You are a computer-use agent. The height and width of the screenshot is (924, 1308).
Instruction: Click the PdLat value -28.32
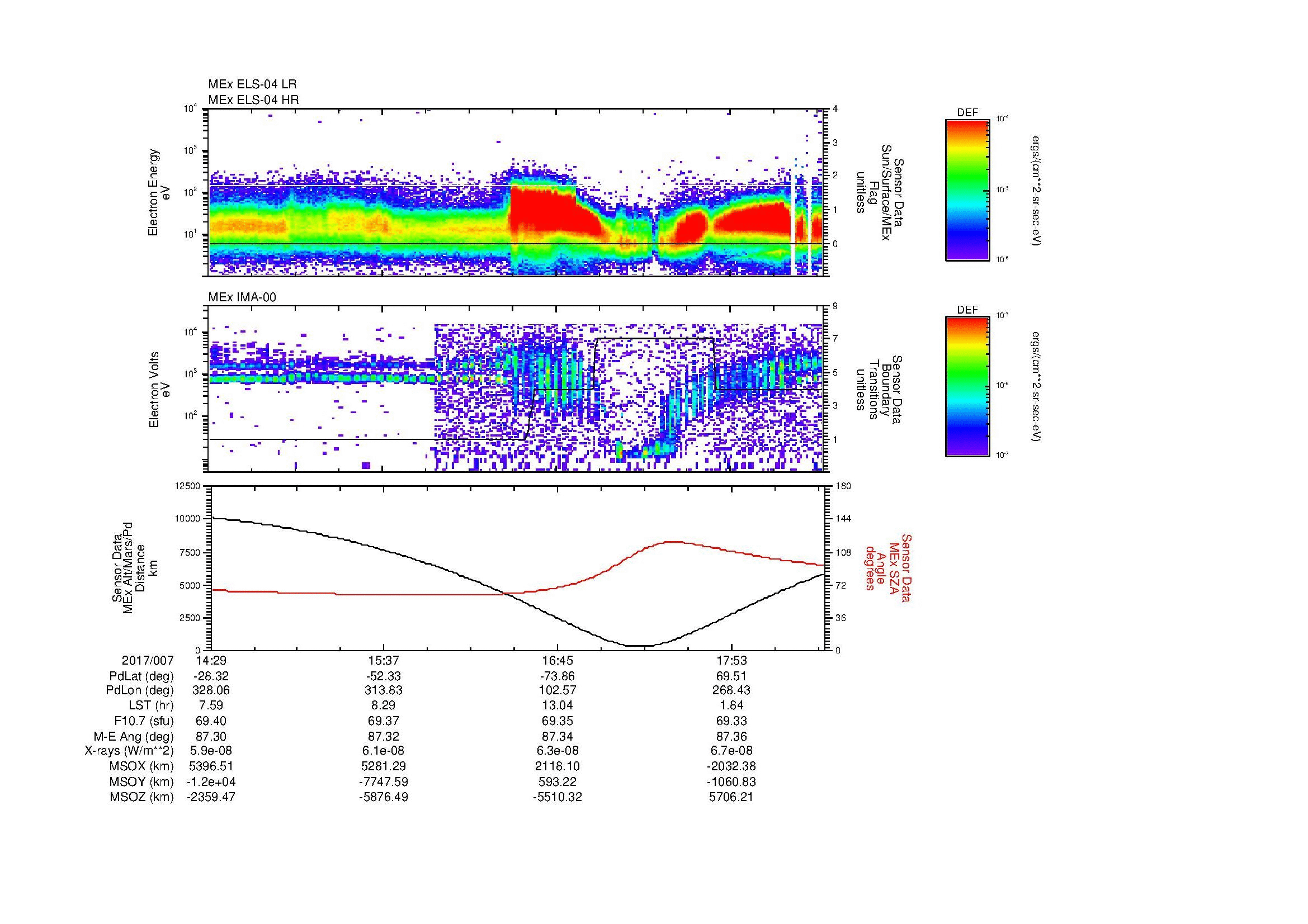(211, 676)
